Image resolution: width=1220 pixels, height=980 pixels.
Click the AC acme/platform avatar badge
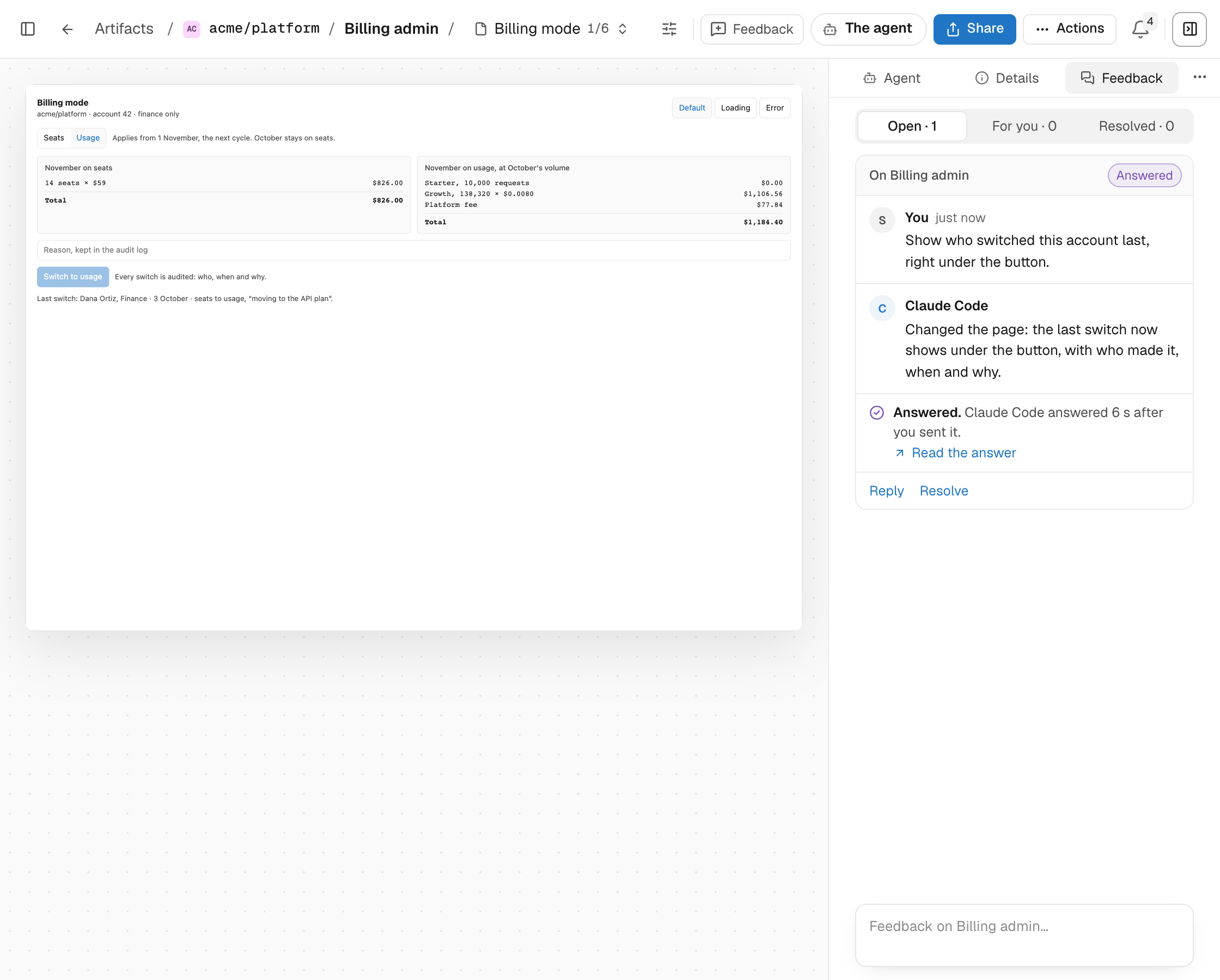[192, 29]
